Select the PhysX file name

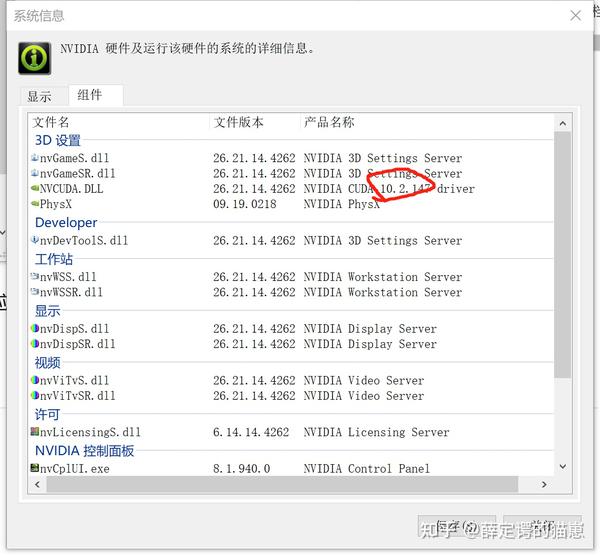56,204
